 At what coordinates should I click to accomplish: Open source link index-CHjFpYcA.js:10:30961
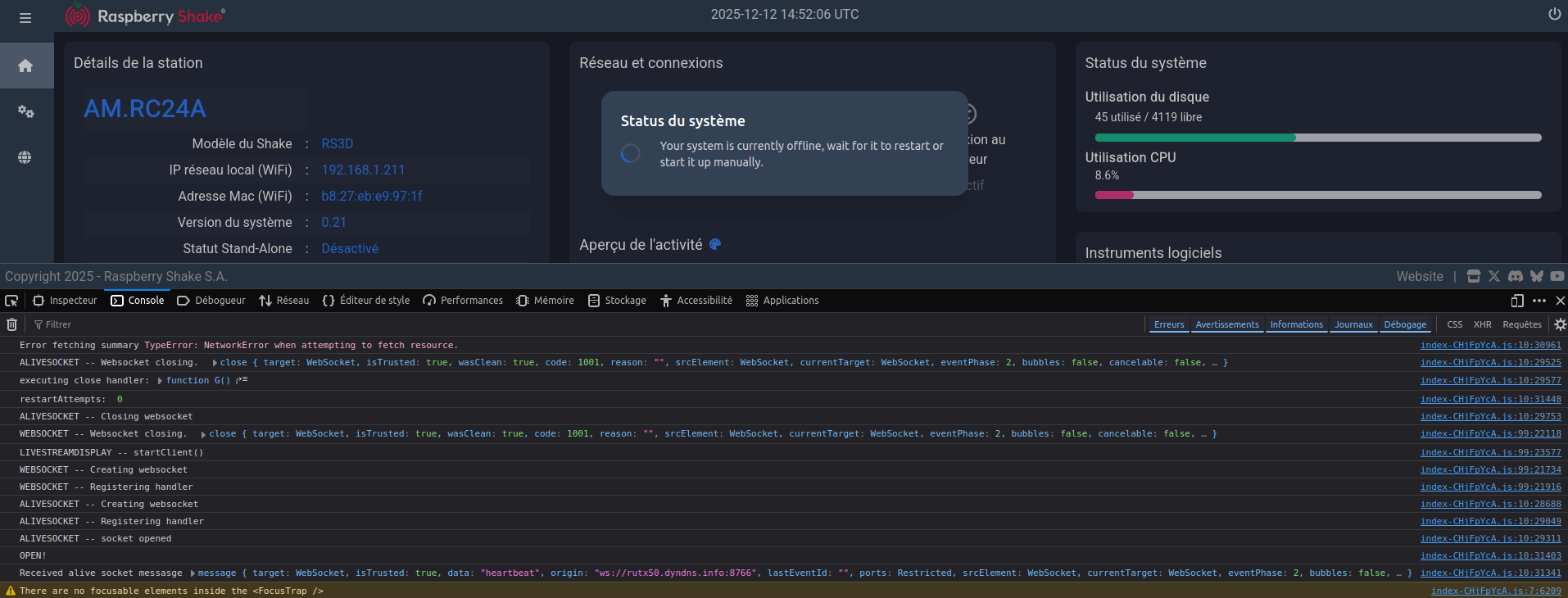tap(1490, 346)
